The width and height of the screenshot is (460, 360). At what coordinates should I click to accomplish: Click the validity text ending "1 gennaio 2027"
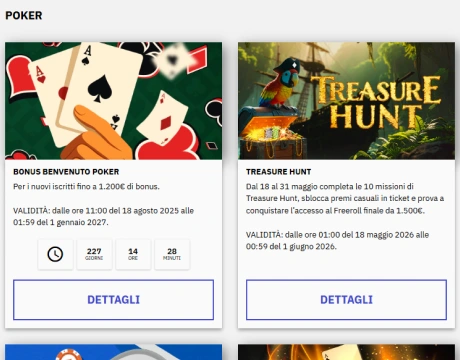click(103, 216)
